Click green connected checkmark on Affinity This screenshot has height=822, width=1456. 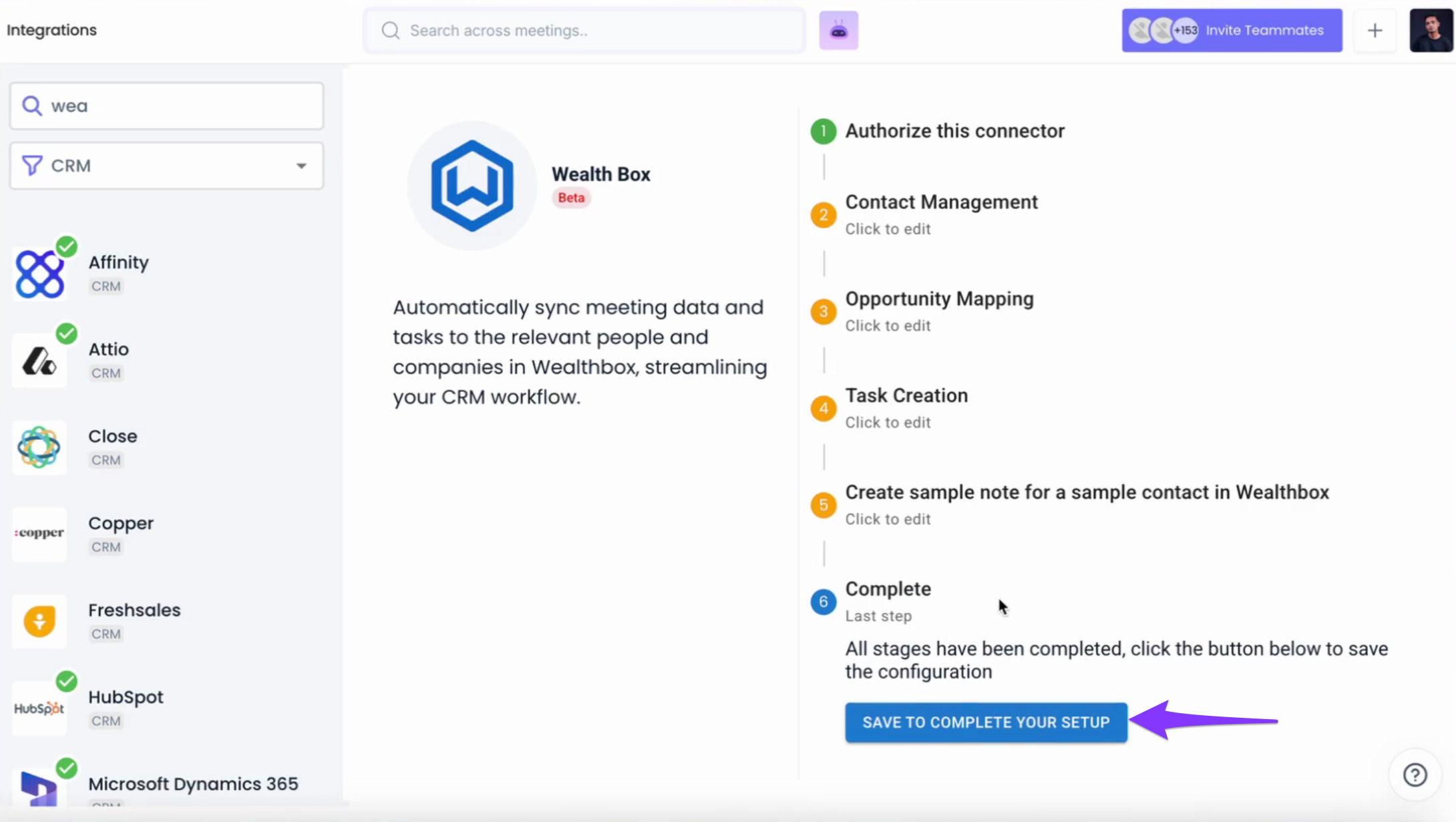pos(66,246)
